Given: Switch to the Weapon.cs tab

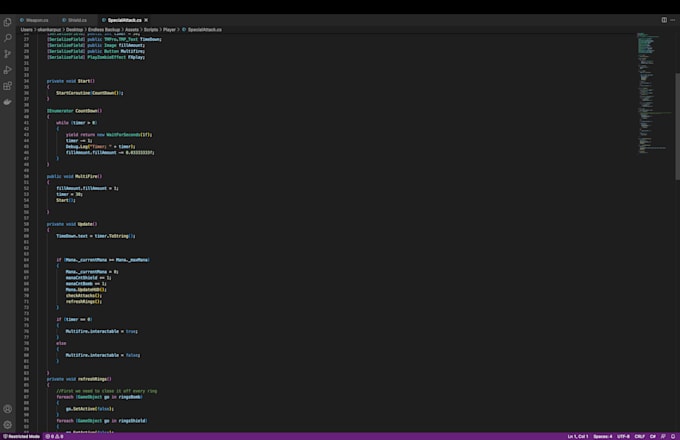Looking at the screenshot, I should (x=34, y=19).
